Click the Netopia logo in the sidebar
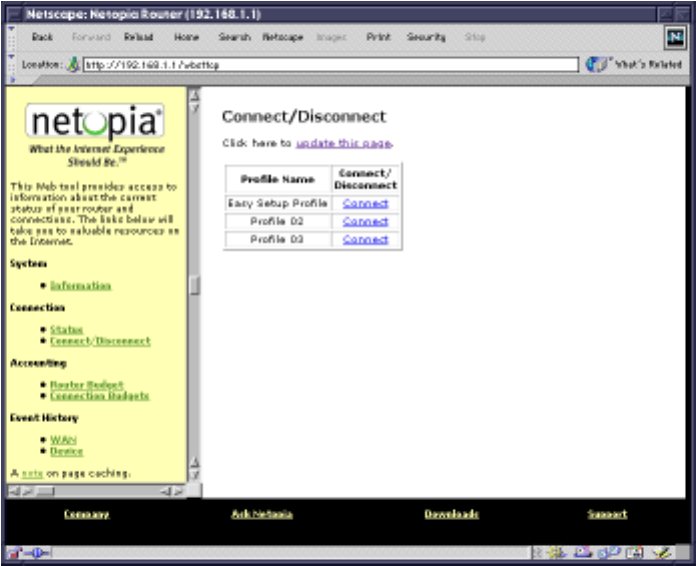696x566 pixels. (95, 121)
